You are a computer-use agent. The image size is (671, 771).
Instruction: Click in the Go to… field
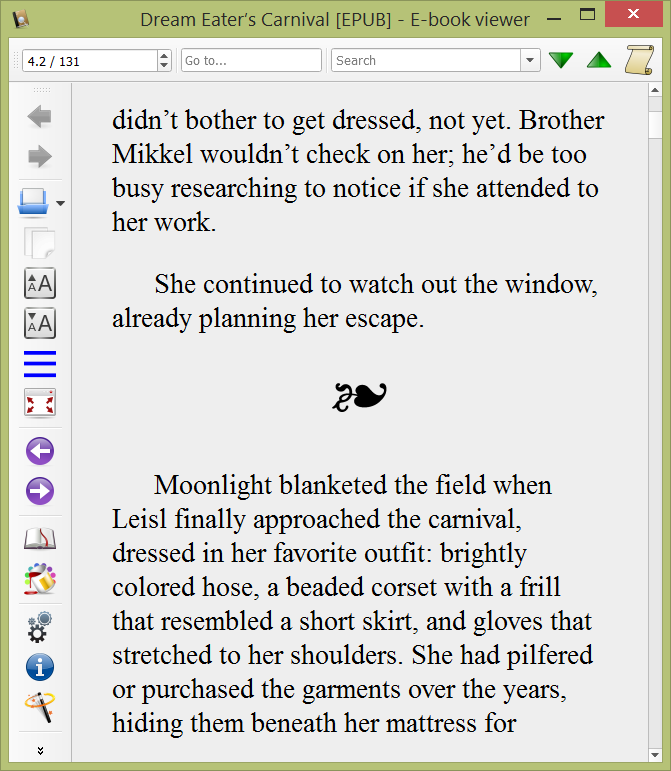click(x=251, y=61)
